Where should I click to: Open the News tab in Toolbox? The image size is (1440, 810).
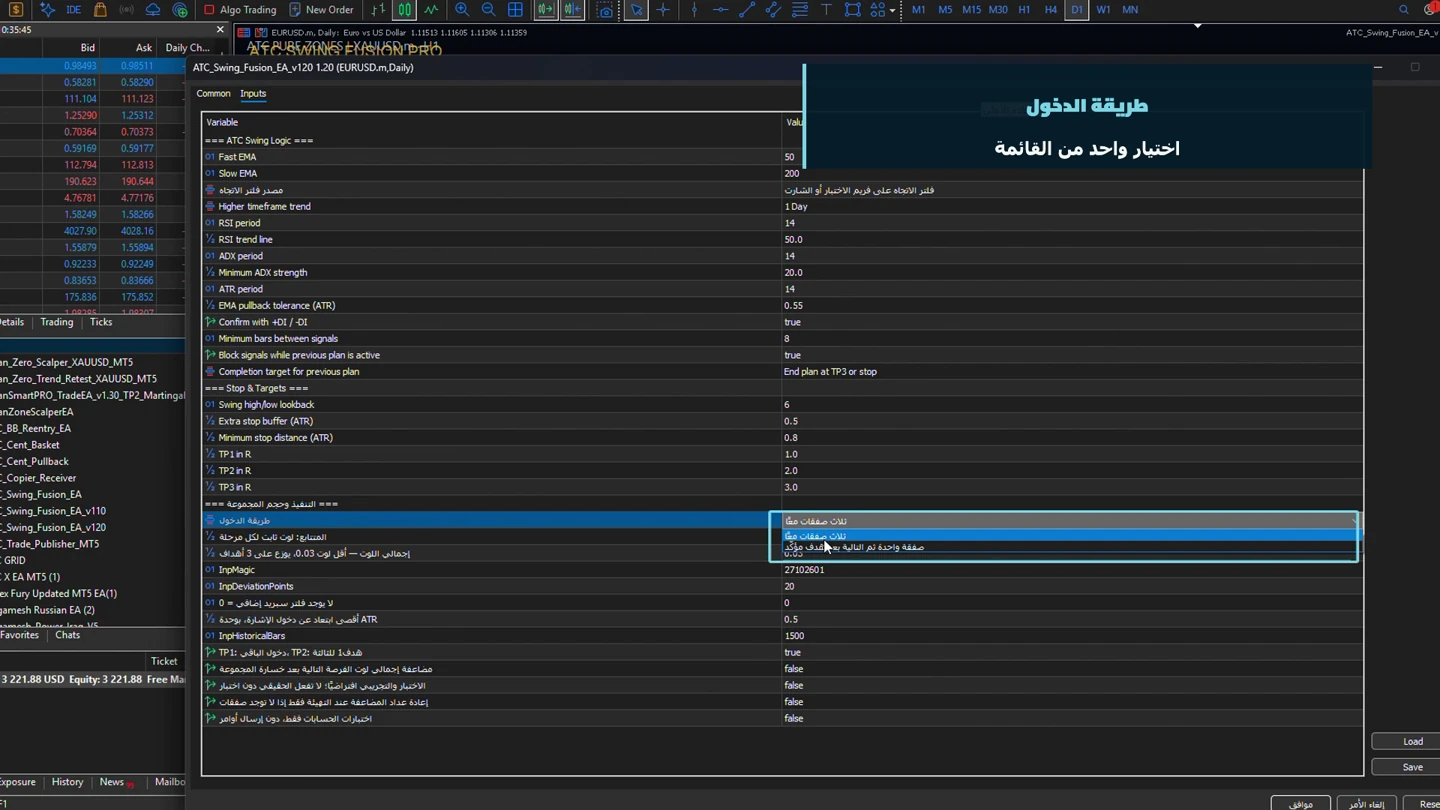coord(112,782)
